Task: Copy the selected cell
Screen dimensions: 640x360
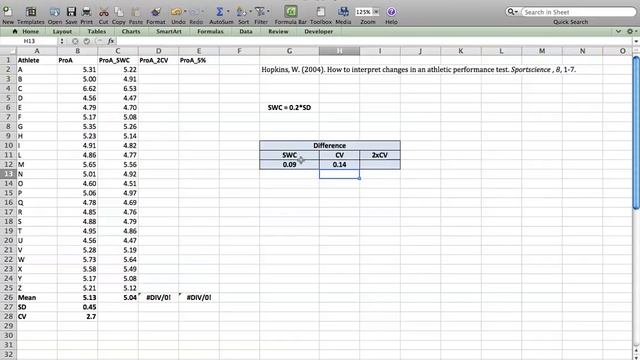Action: click(x=118, y=12)
